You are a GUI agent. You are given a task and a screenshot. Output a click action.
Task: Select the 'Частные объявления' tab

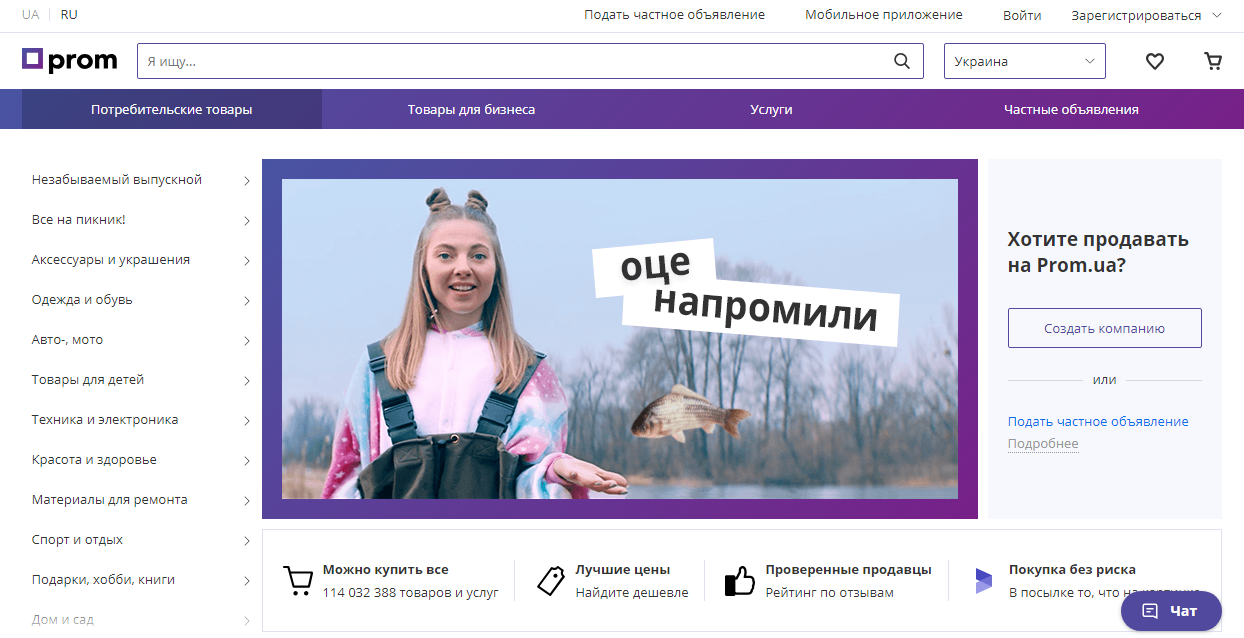pos(1071,109)
